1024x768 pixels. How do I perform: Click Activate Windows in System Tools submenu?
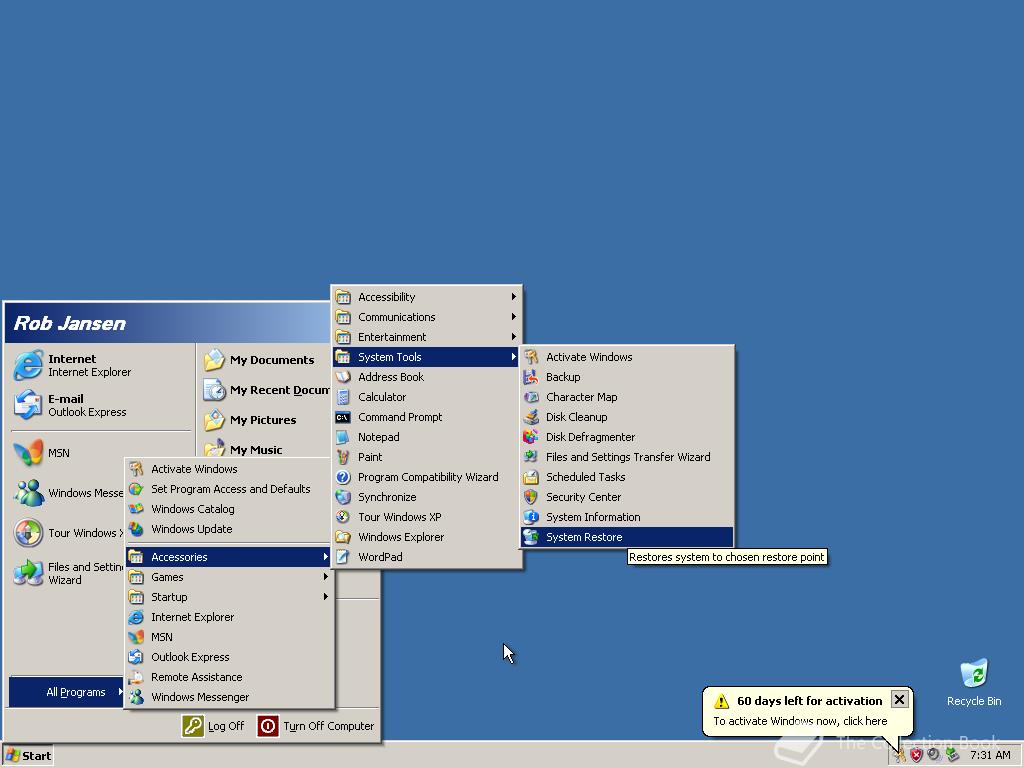click(x=627, y=357)
